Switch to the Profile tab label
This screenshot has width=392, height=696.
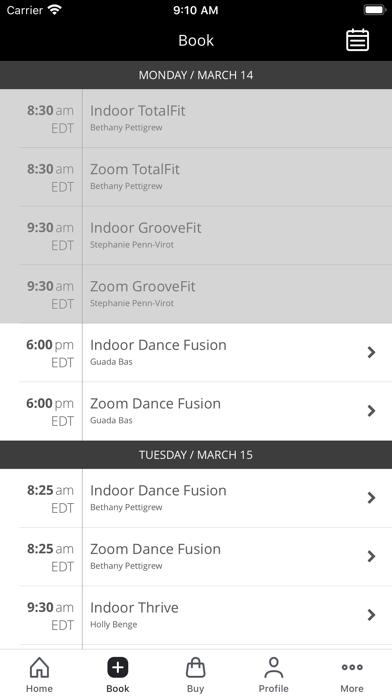tap(273, 688)
